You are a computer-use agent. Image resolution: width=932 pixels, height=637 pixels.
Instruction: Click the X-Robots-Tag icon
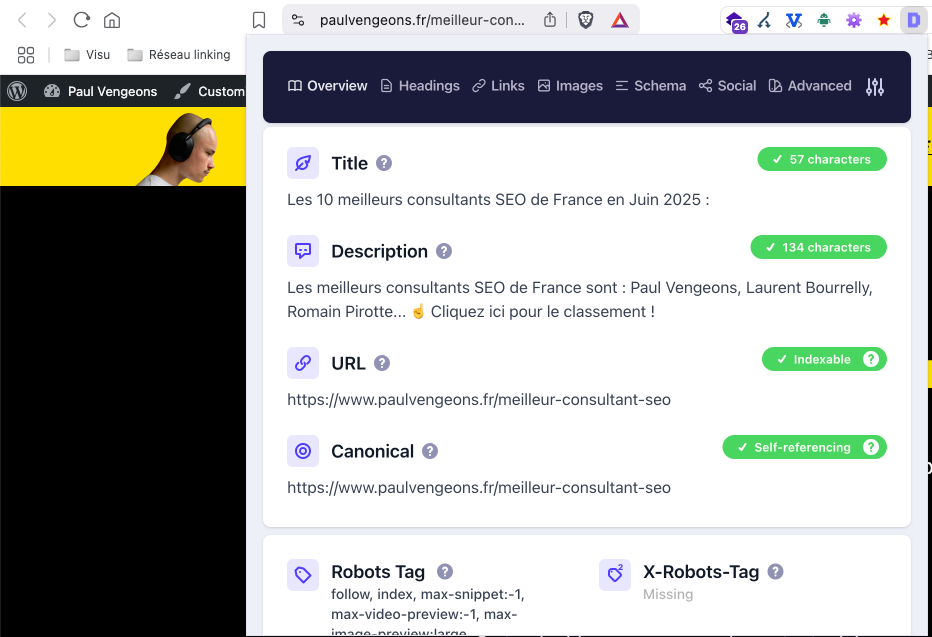click(615, 575)
